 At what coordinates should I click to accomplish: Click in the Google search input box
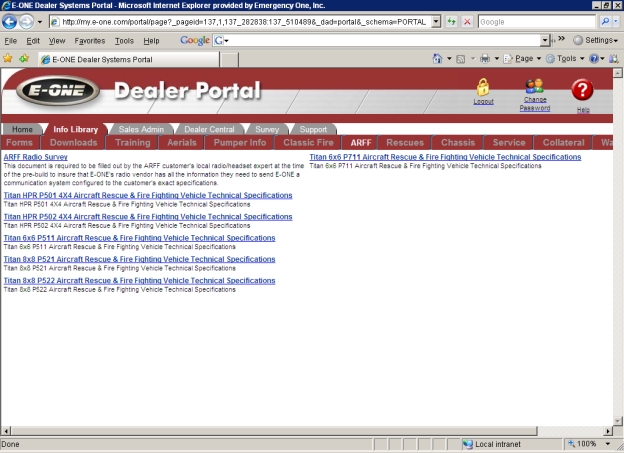pos(536,21)
